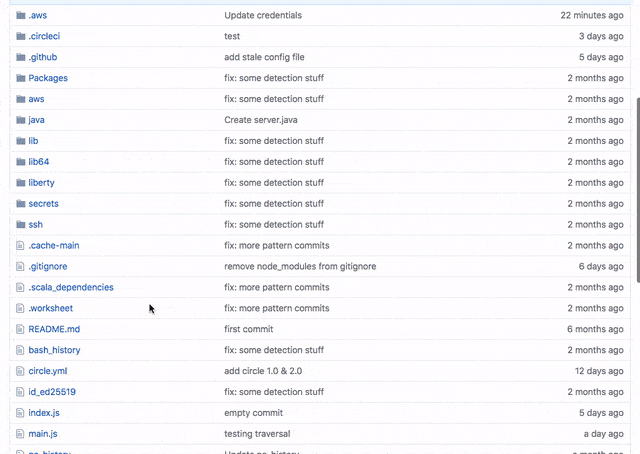The height and width of the screenshot is (454, 640).
Task: Click the file icon beside id_ed25519
Action: pyautogui.click(x=20, y=392)
